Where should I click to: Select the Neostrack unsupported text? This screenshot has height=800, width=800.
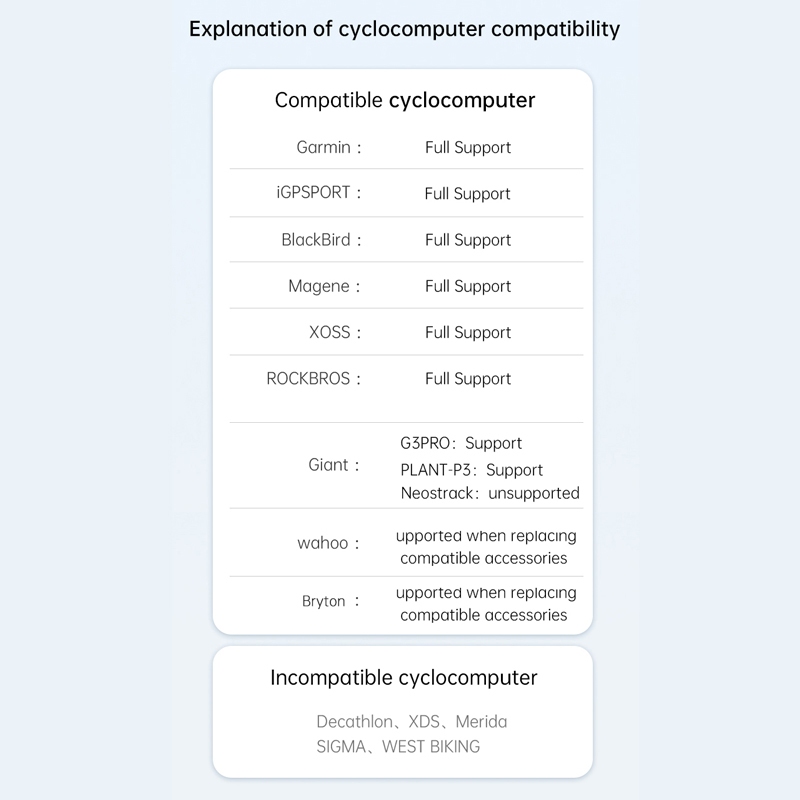(x=490, y=493)
